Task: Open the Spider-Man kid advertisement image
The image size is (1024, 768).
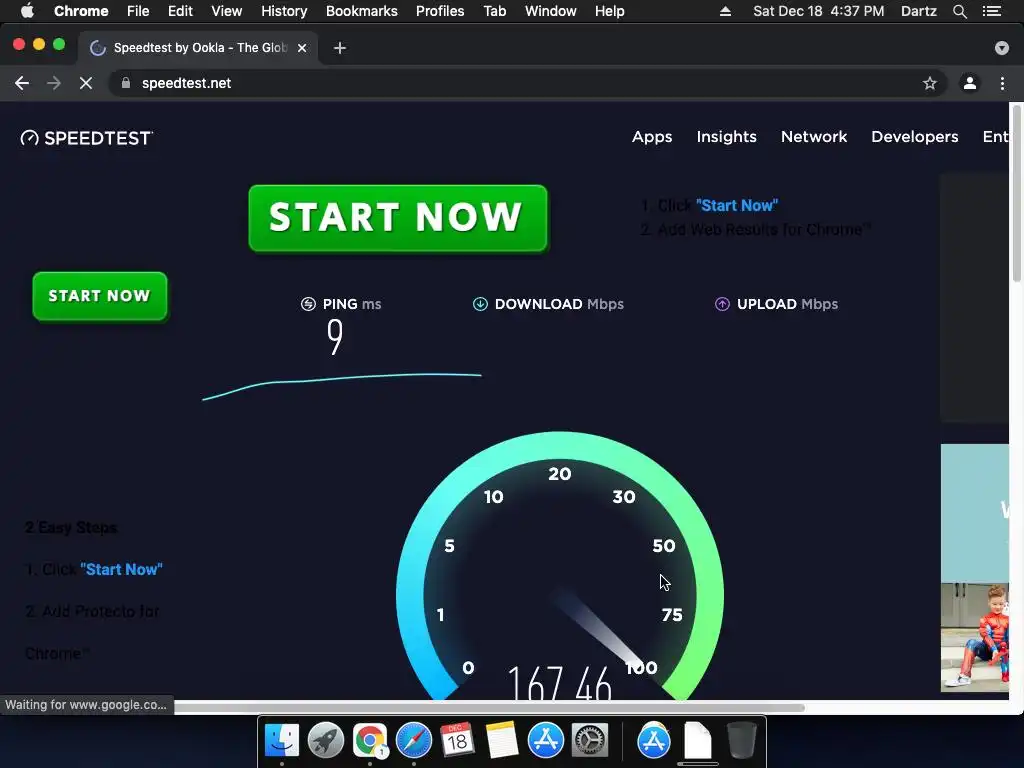Action: pos(975,637)
